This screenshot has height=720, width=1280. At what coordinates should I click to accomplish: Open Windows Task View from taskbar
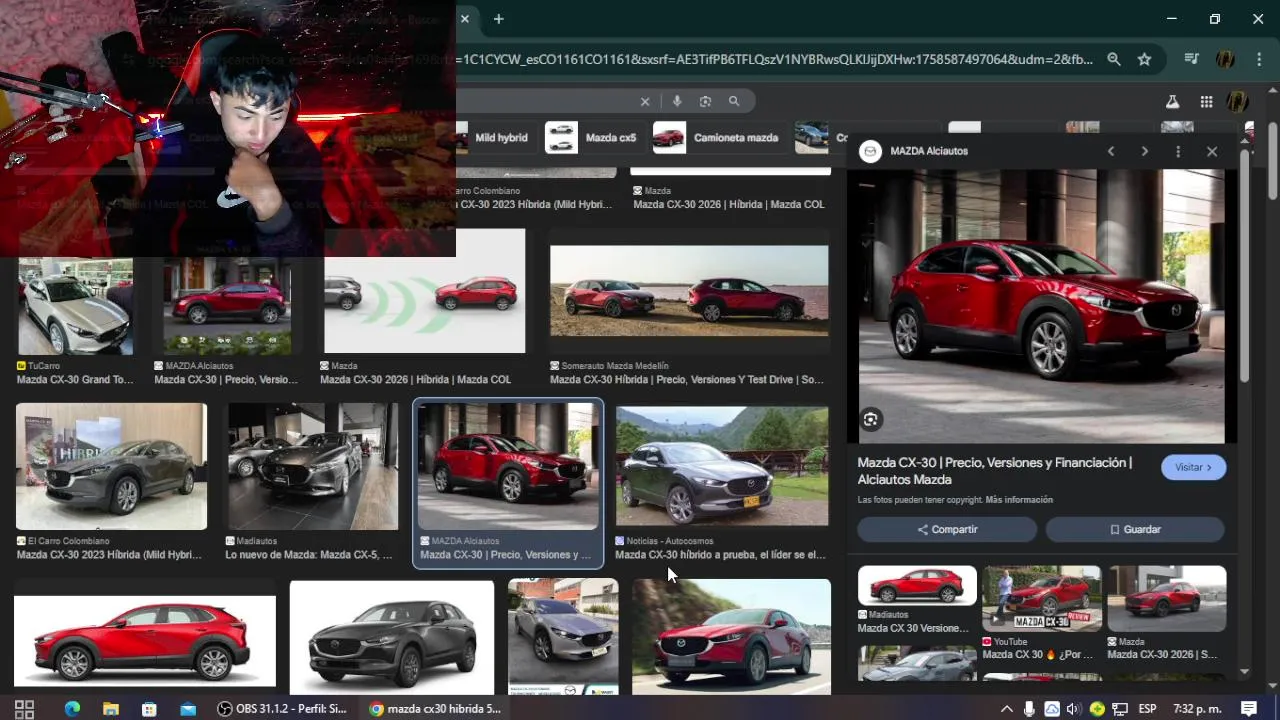tap(25, 709)
